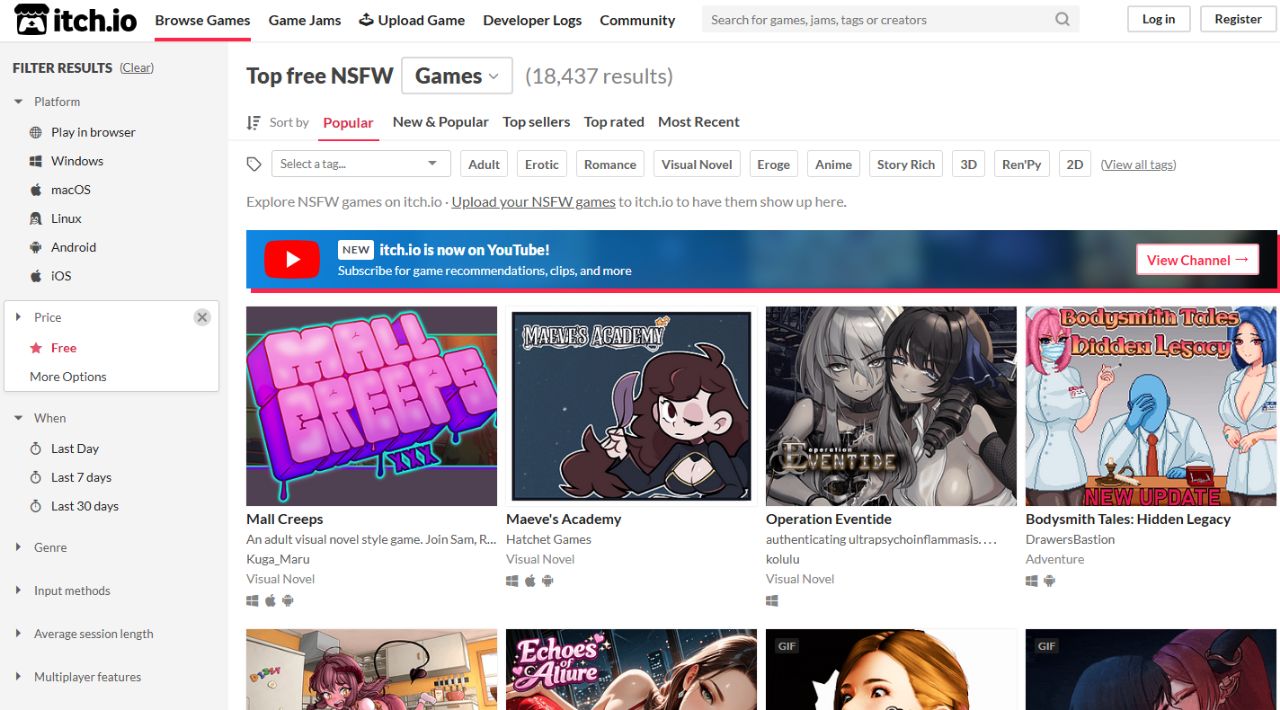Click Android platform icon under Mall Creeps
1280x710 pixels.
point(288,601)
